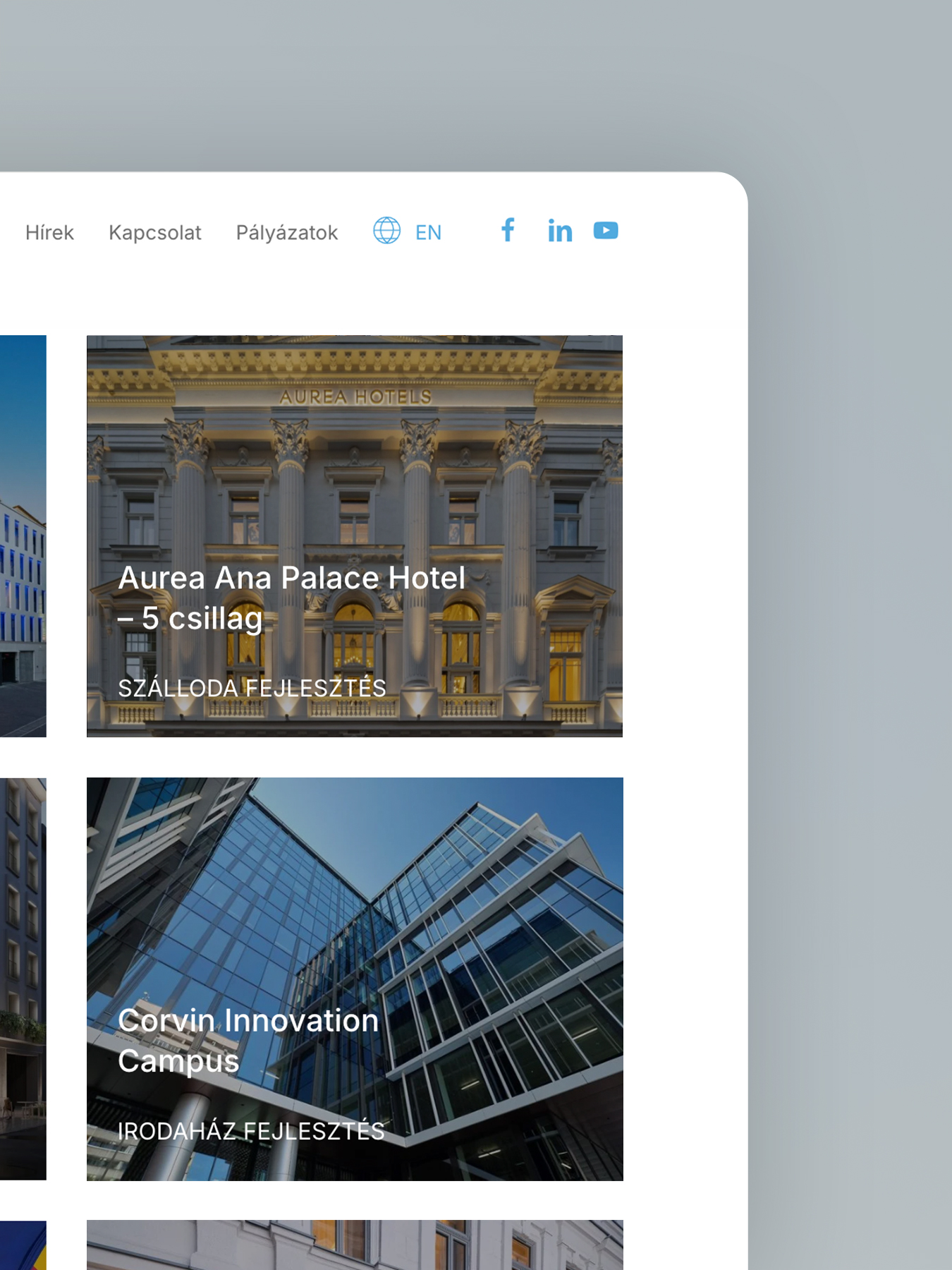Click the AUREA HOTELS sign on facade
This screenshot has height=1270, width=952.
click(x=355, y=397)
